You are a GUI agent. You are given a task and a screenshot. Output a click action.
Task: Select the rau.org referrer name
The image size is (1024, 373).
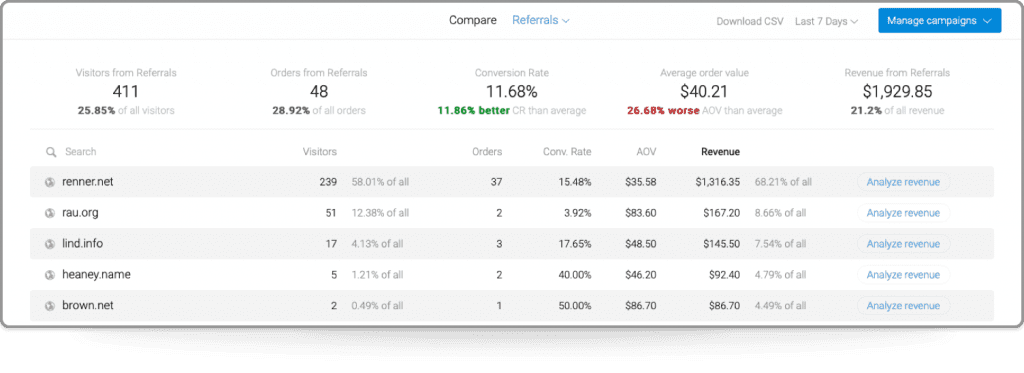click(x=80, y=212)
